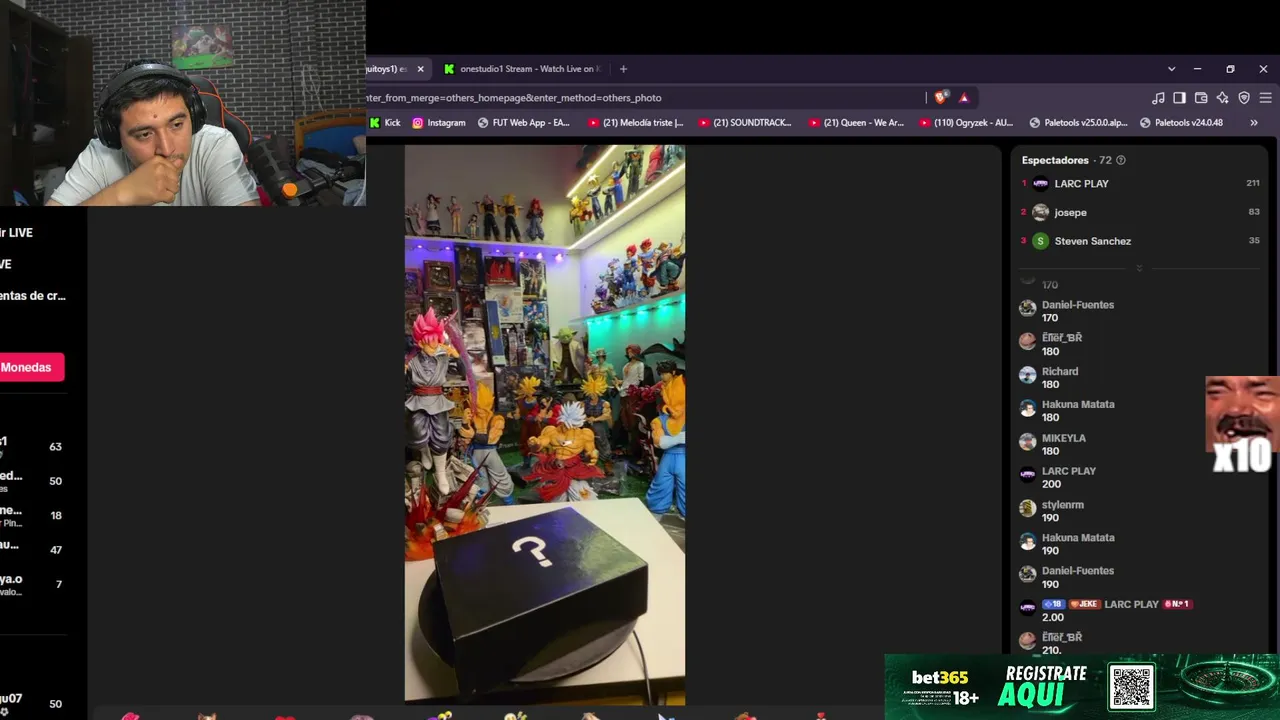This screenshot has width=1280, height=720.
Task: Select the username MIKEYLA in chat
Action: pos(1064,438)
